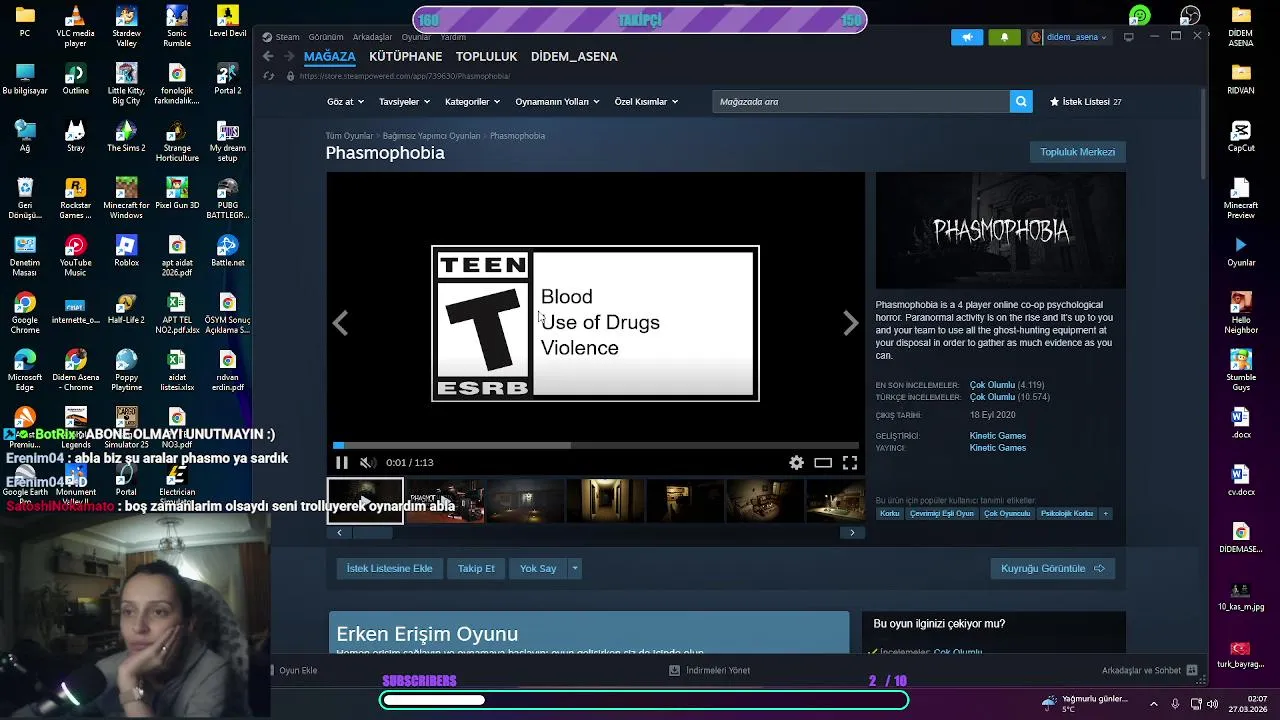The height and width of the screenshot is (720, 1280).
Task: Expand the Özel Kısımlar dropdown
Action: (x=646, y=101)
